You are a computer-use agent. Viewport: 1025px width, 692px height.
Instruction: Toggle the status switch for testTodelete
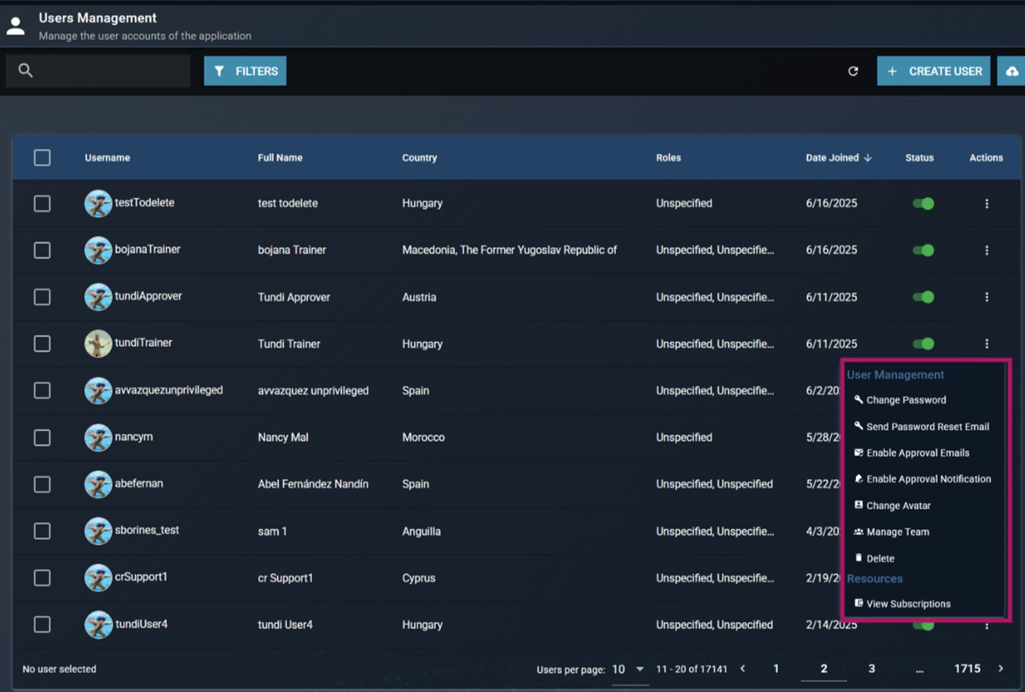click(923, 203)
